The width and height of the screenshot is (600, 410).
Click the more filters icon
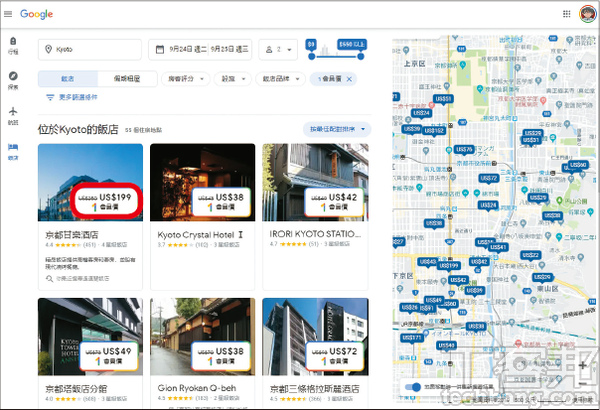(x=50, y=97)
